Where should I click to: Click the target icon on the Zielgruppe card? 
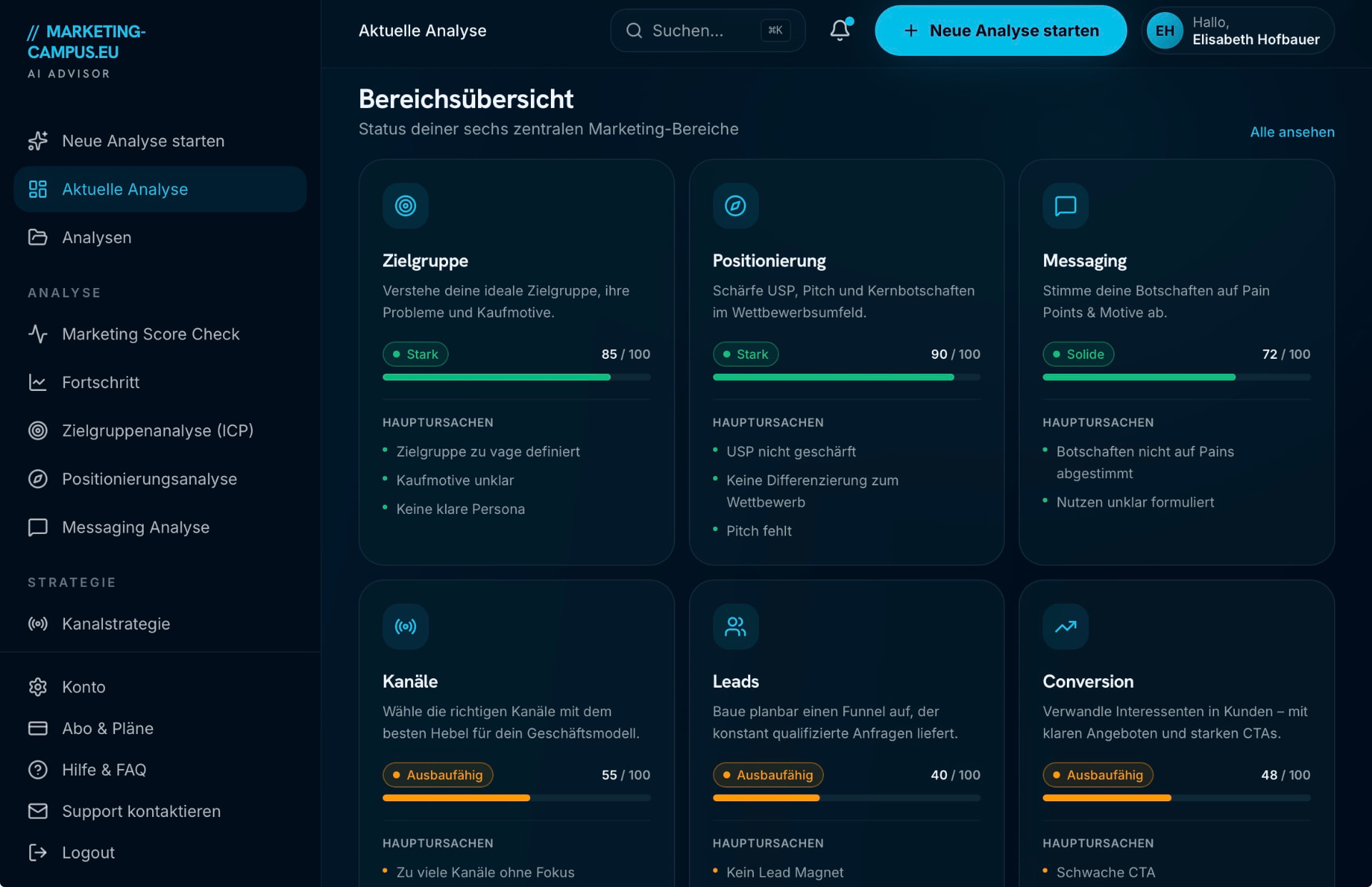tap(405, 206)
